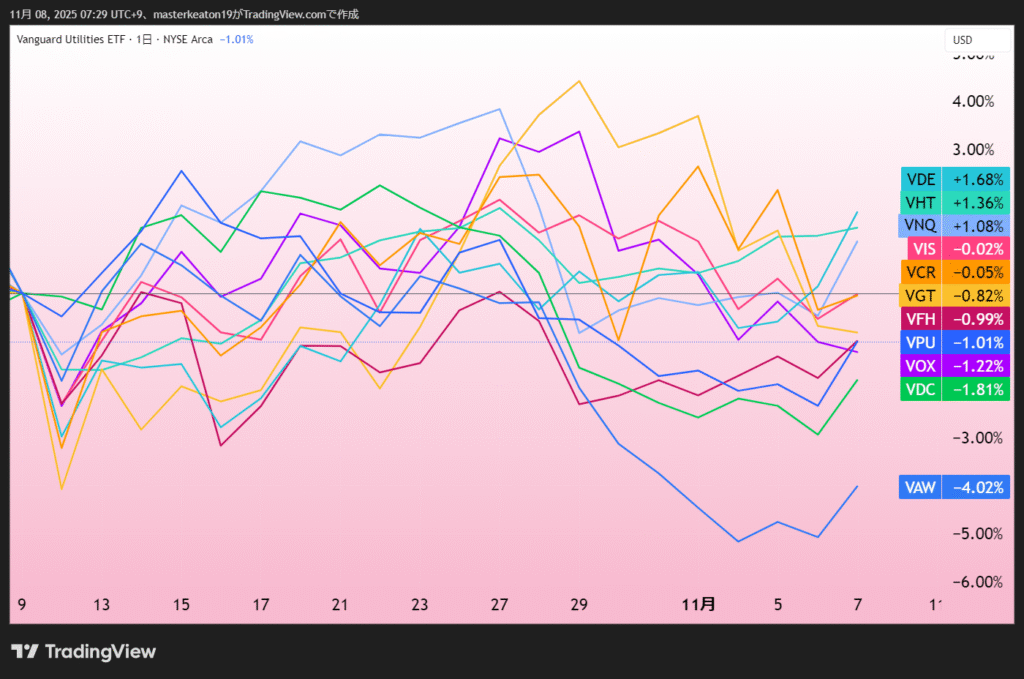Click the VNQ ticker label
This screenshot has height=679, width=1024.
(920, 225)
